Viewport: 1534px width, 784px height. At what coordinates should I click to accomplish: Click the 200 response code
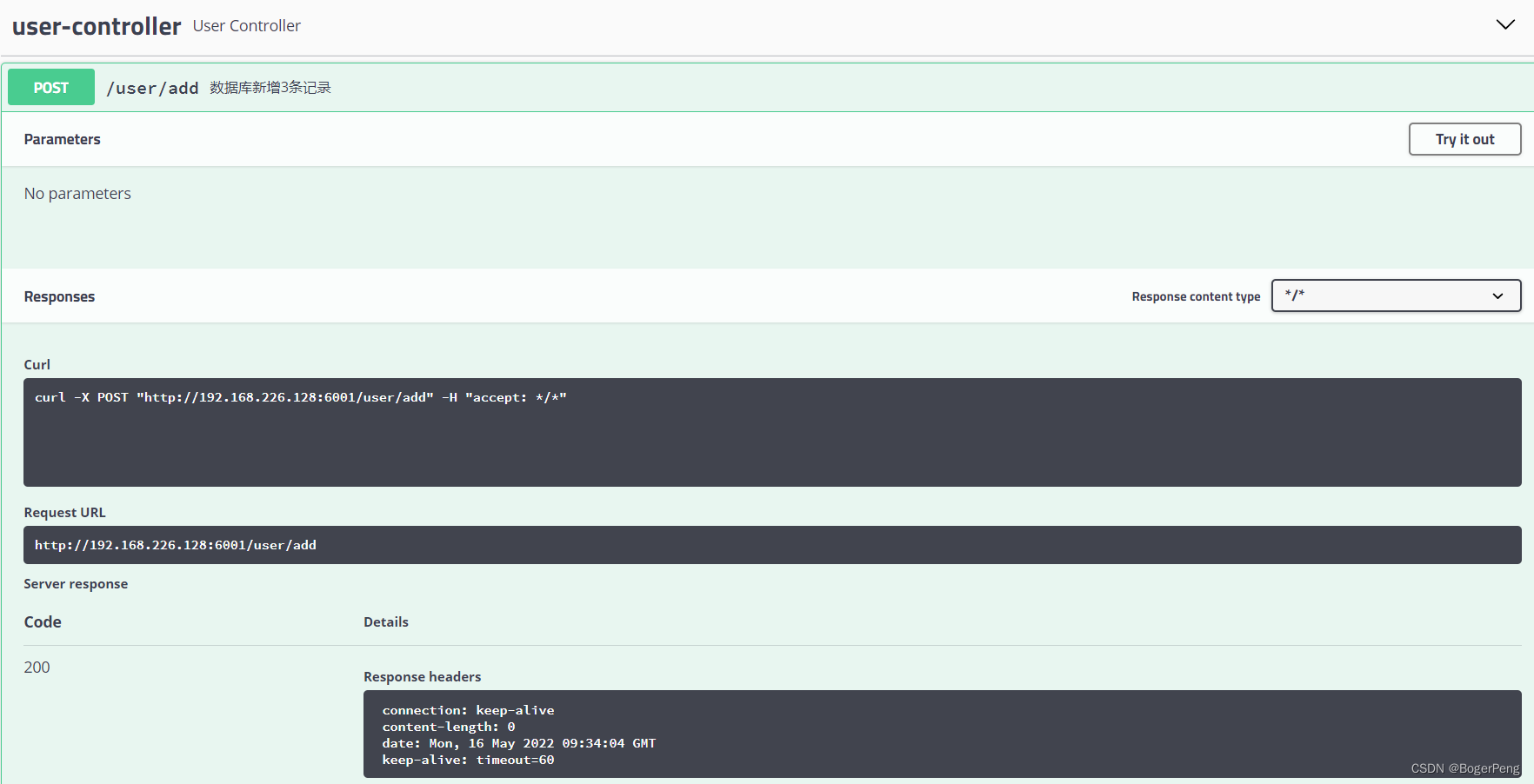[x=37, y=667]
